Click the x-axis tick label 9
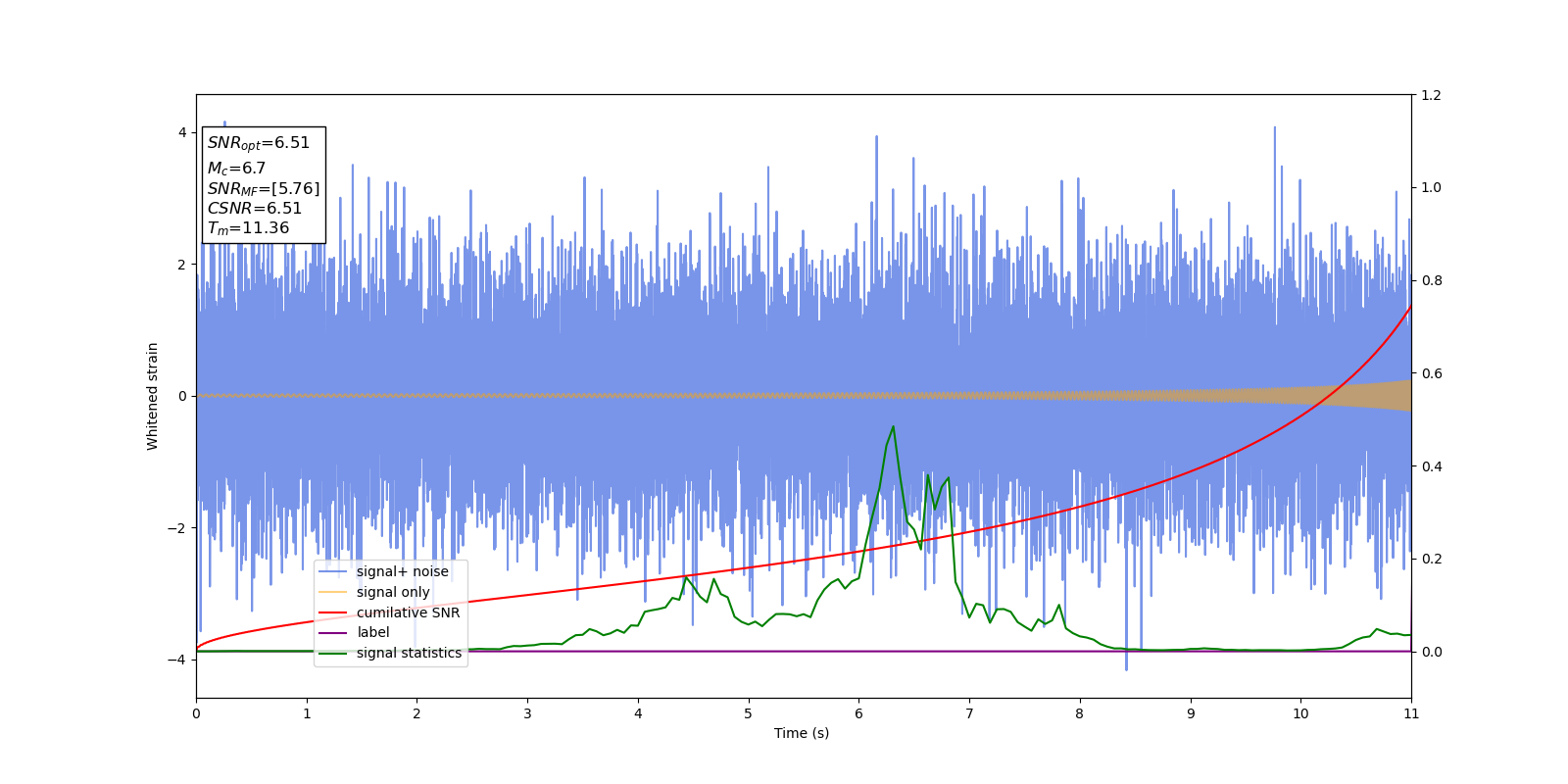 pos(1191,713)
